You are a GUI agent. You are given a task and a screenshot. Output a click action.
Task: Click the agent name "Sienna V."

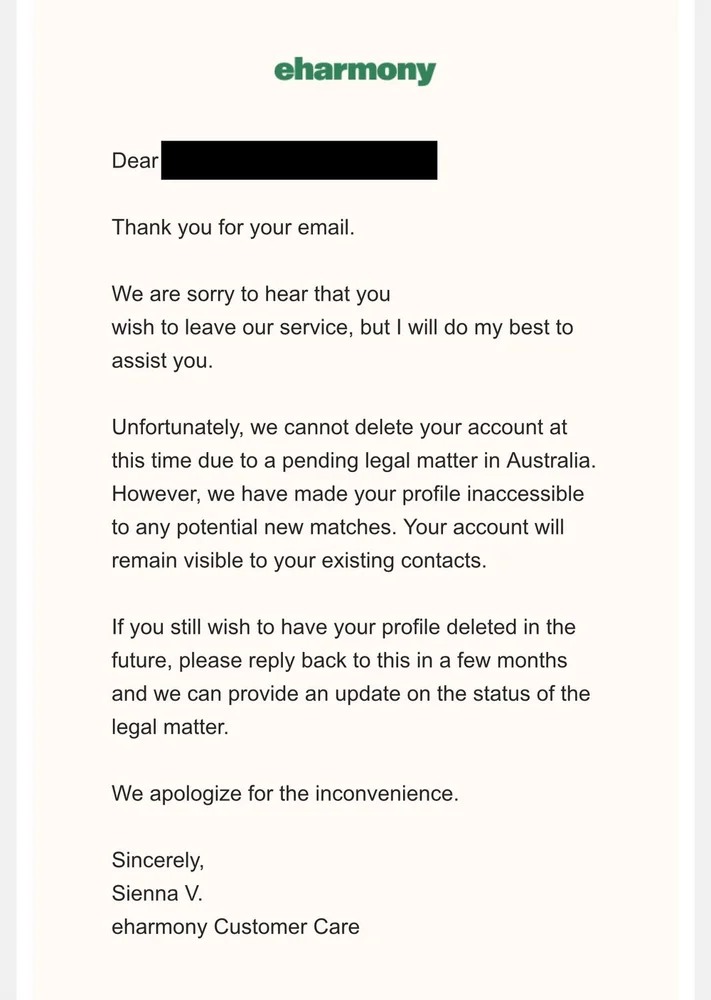(157, 893)
